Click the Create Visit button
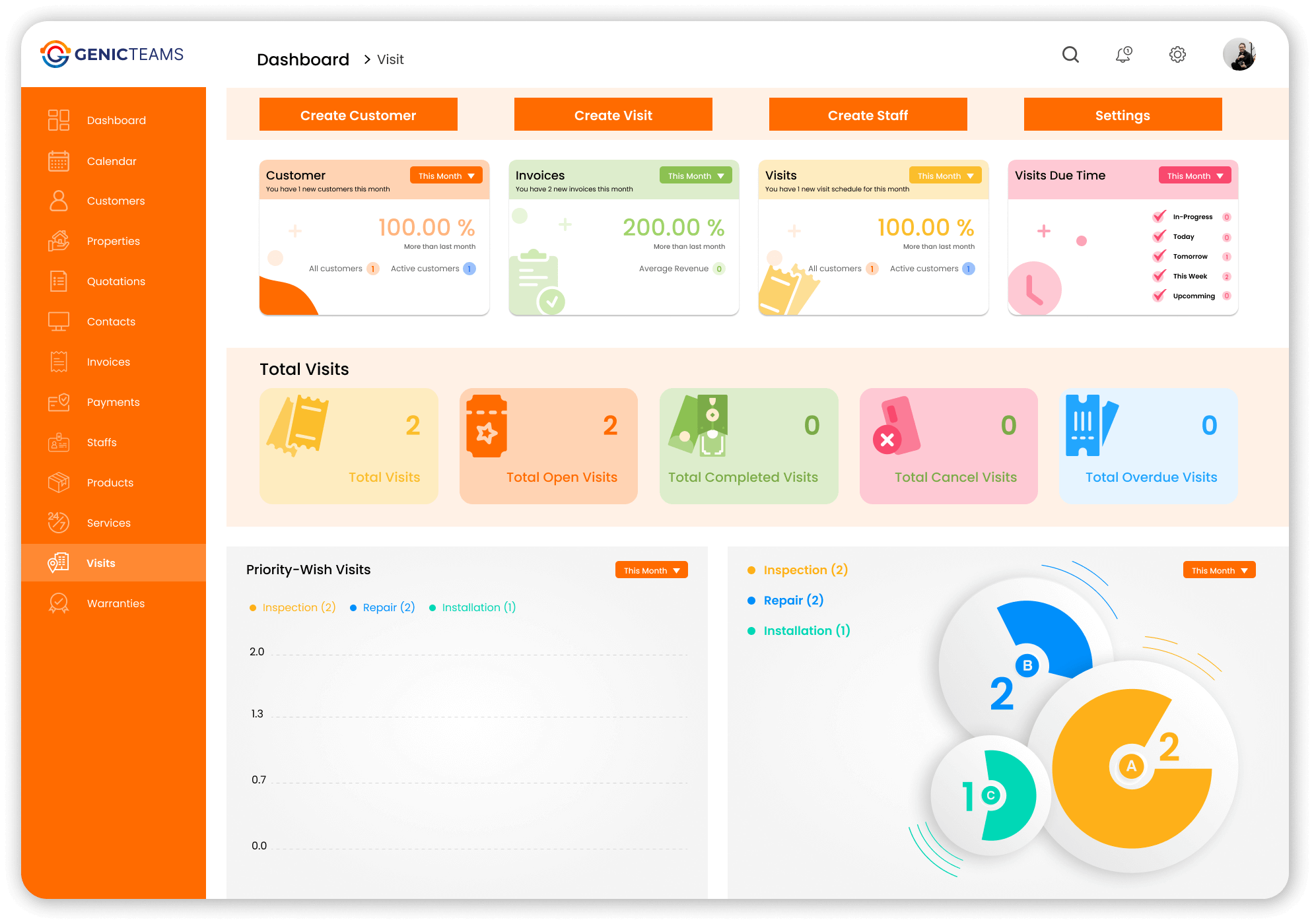The image size is (1314, 924). click(614, 114)
